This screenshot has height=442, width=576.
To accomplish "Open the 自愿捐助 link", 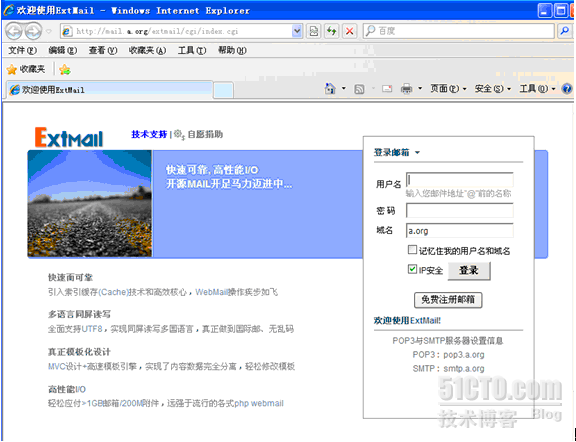I will tap(205, 134).
